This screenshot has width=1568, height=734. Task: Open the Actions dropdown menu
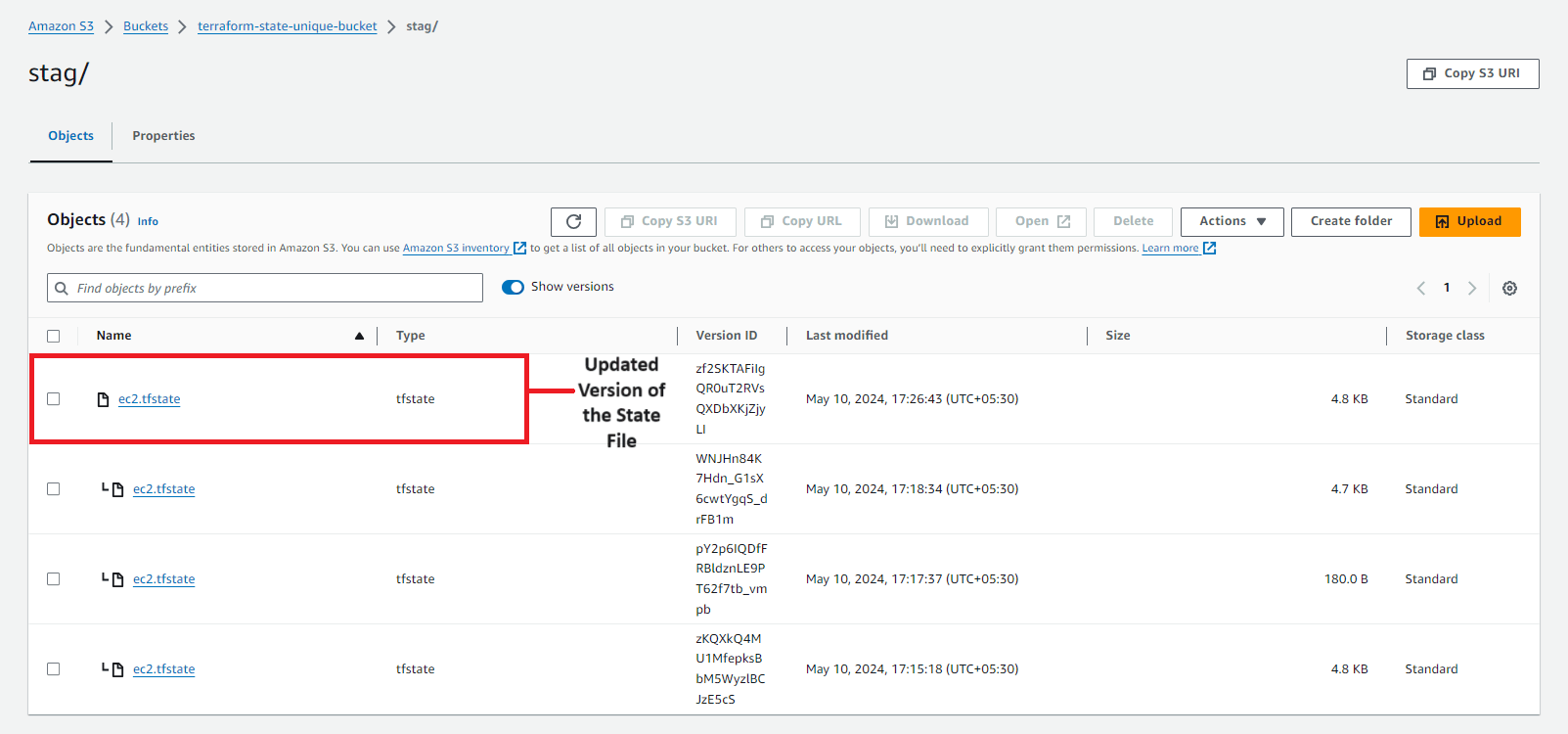(1232, 222)
